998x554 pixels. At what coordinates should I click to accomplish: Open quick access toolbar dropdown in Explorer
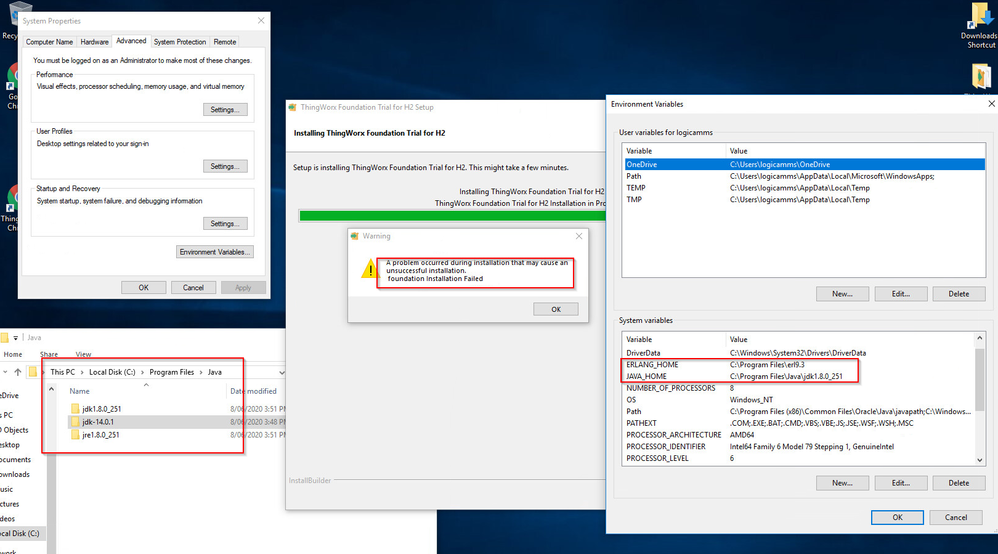pos(16,338)
